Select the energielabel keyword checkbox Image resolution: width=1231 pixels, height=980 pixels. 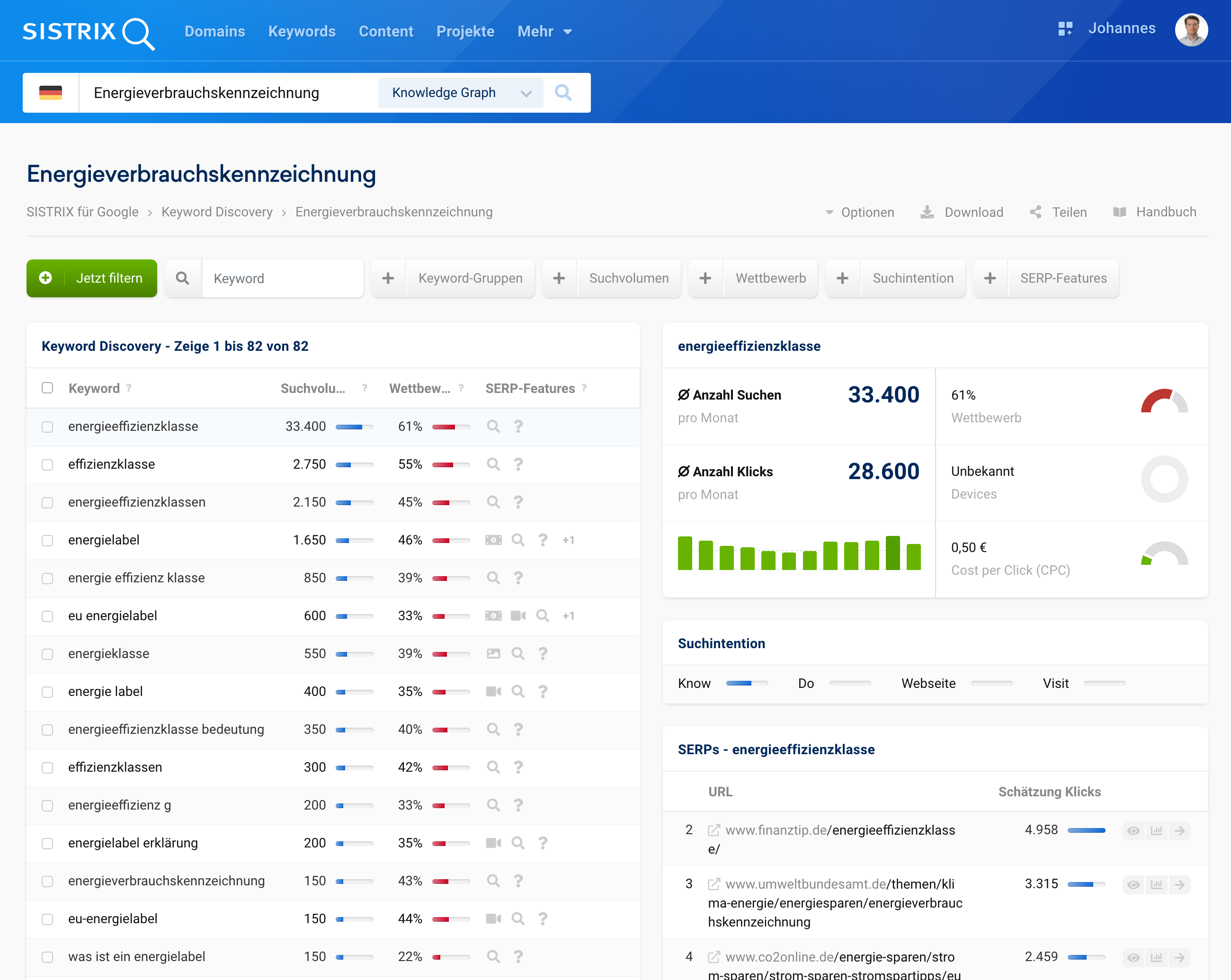[x=47, y=541]
